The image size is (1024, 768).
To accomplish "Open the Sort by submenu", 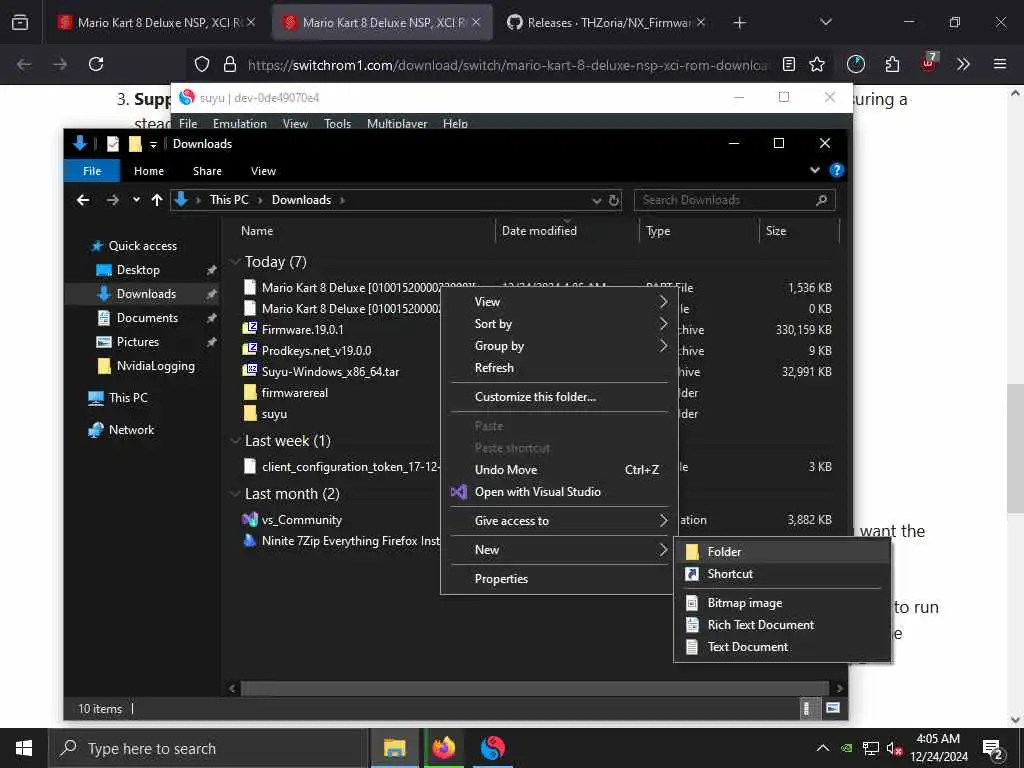I will (560, 324).
